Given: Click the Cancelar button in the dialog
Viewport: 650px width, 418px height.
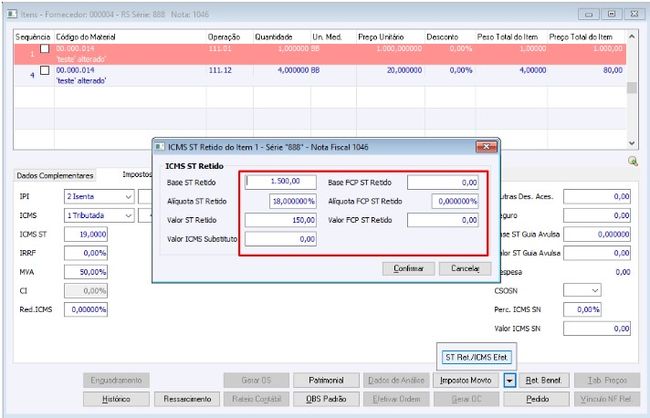Looking at the screenshot, I should (465, 269).
